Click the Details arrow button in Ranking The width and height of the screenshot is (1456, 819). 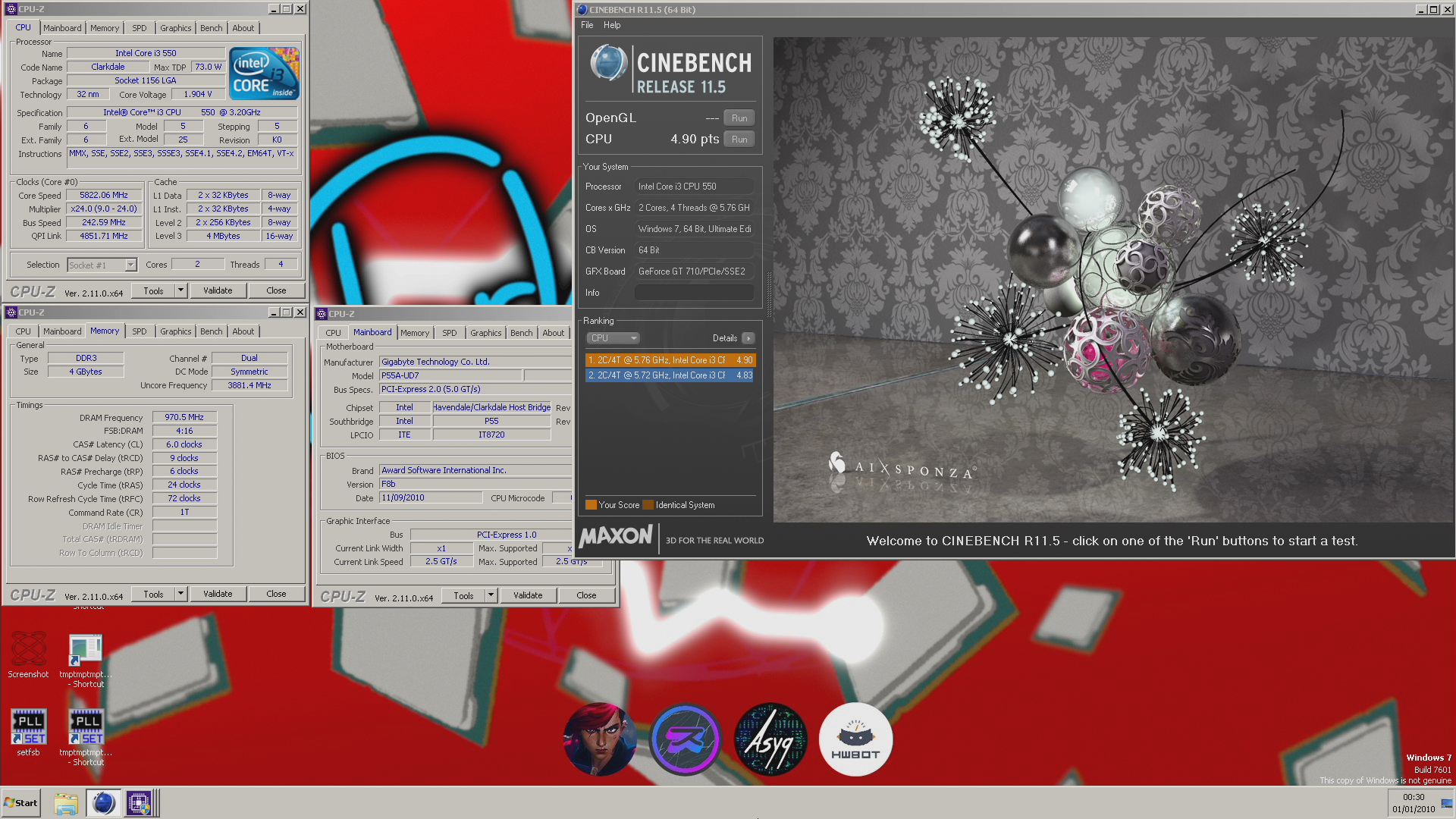tap(748, 338)
